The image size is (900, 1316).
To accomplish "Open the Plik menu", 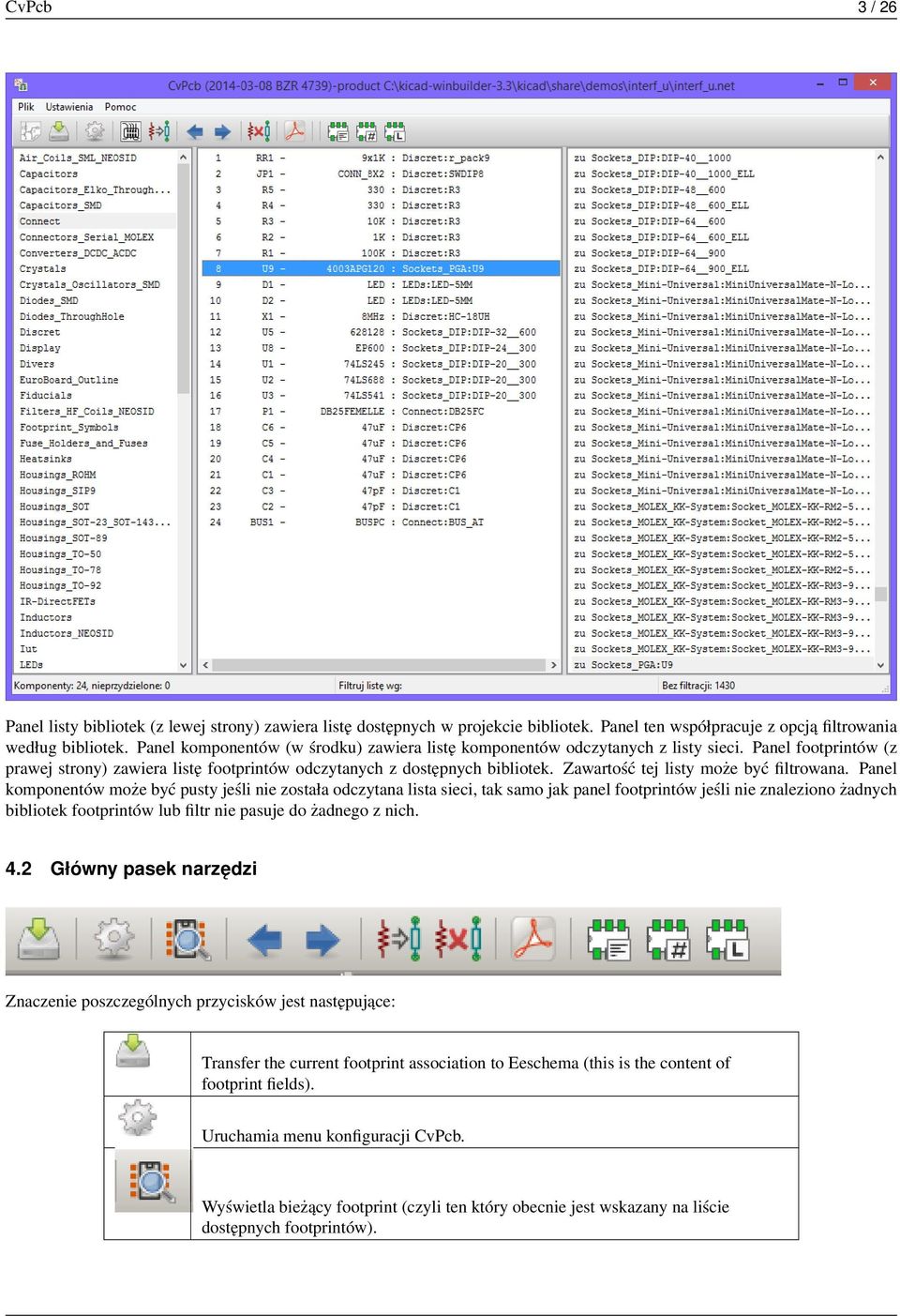I will [26, 107].
